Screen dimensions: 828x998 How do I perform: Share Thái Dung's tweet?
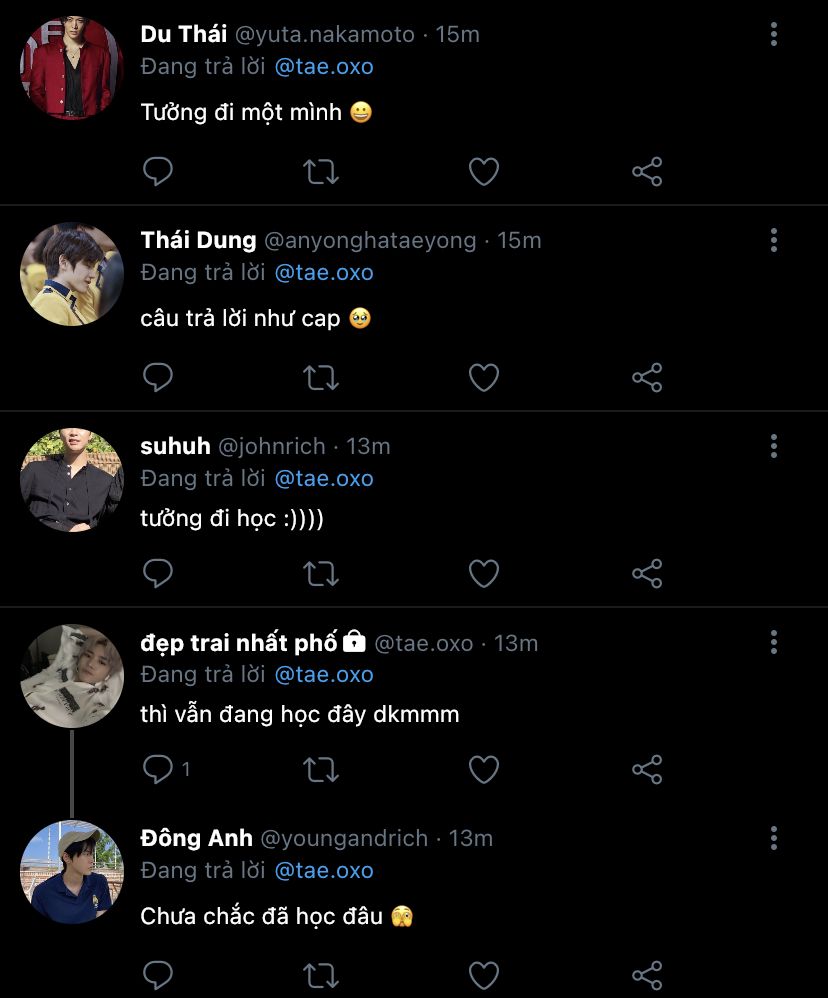click(647, 377)
